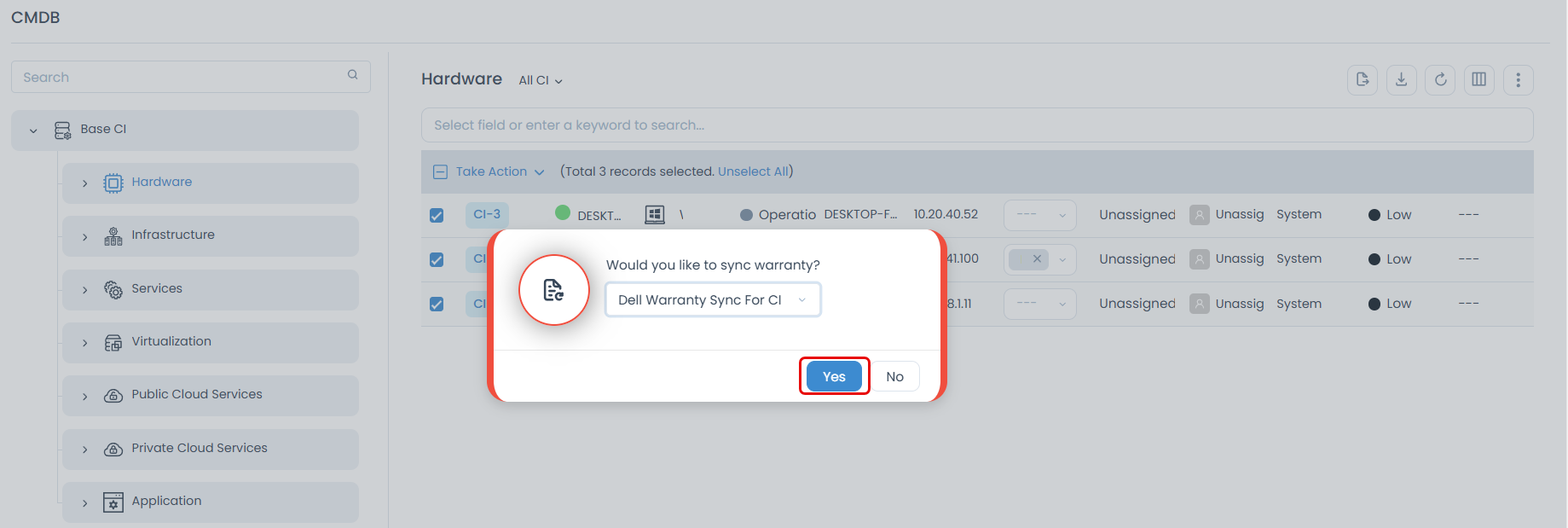1568x528 pixels.
Task: Open the Dell Warranty Sync For CI dropdown
Action: coord(713,300)
